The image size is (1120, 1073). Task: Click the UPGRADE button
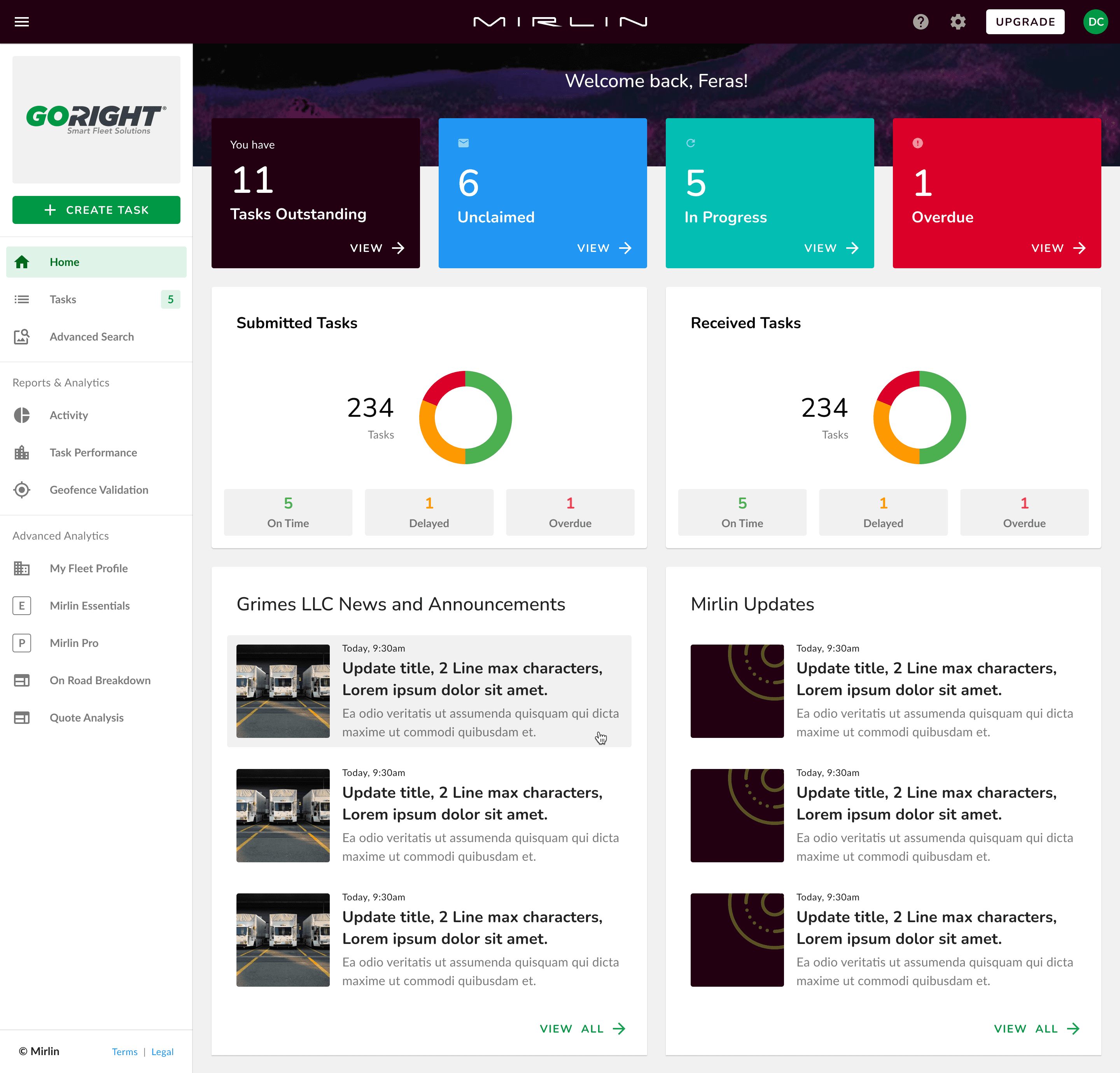coord(1025,22)
